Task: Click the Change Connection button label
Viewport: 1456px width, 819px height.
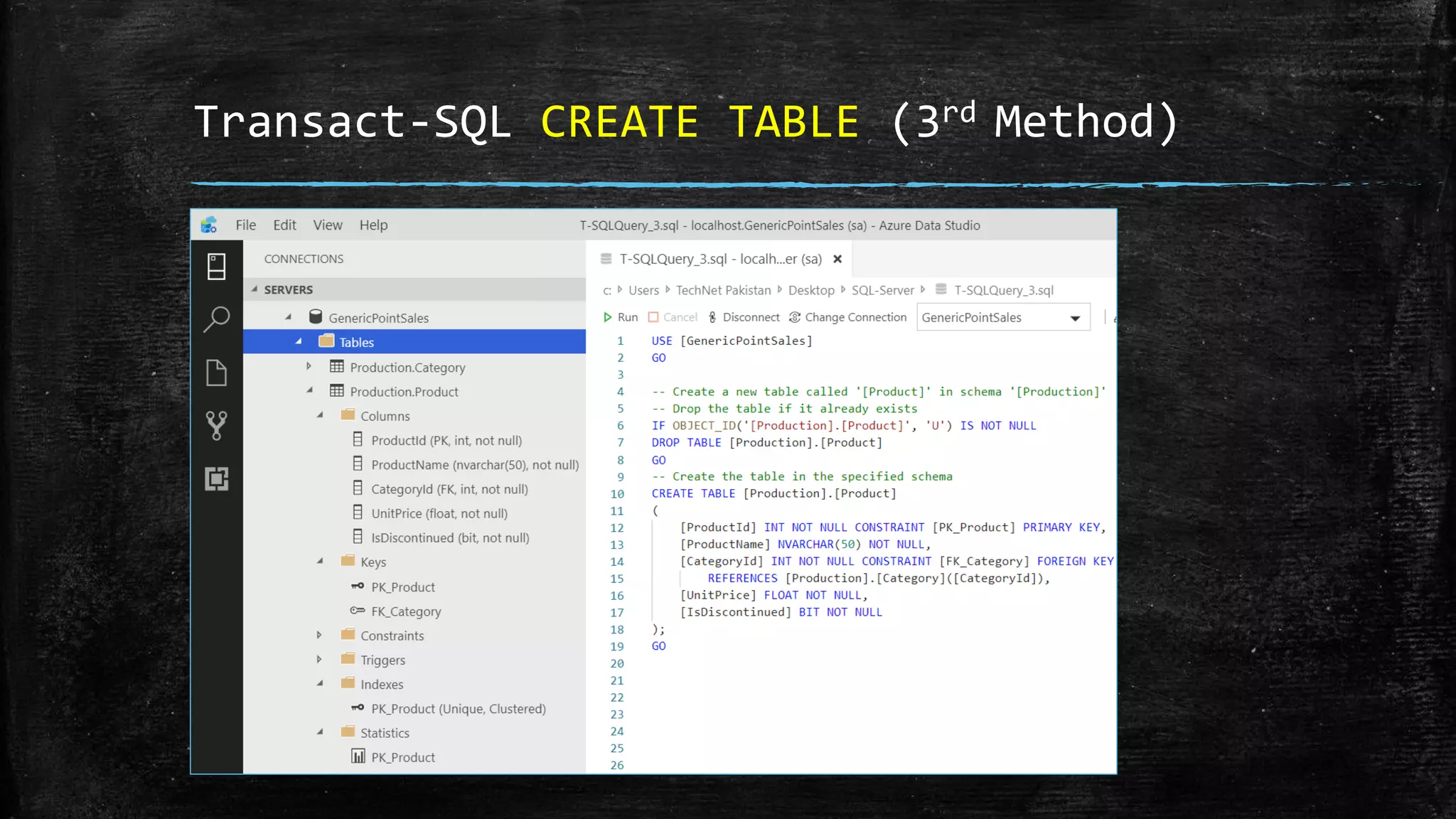Action: point(856,317)
